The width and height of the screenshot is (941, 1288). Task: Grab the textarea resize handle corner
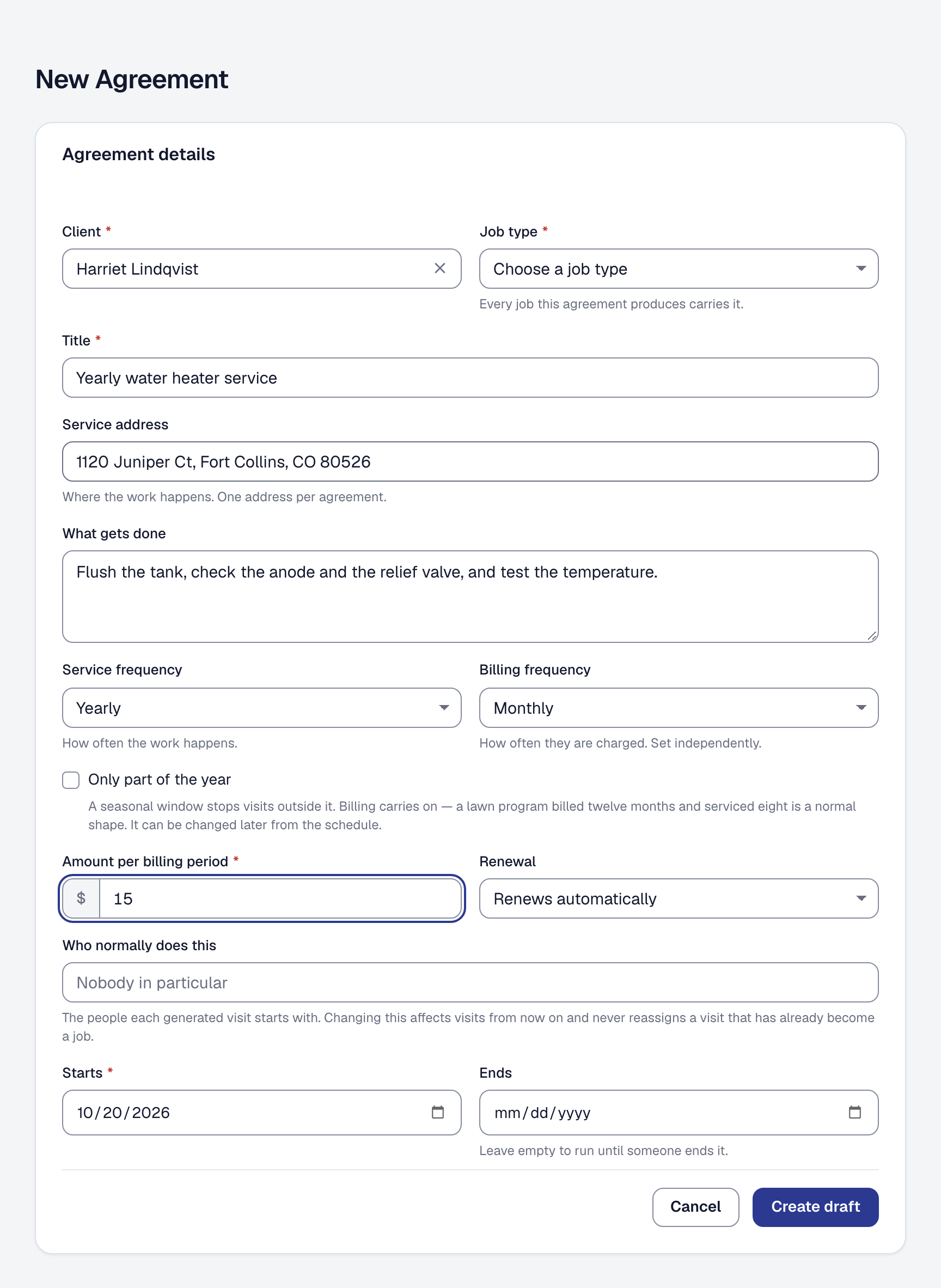871,636
